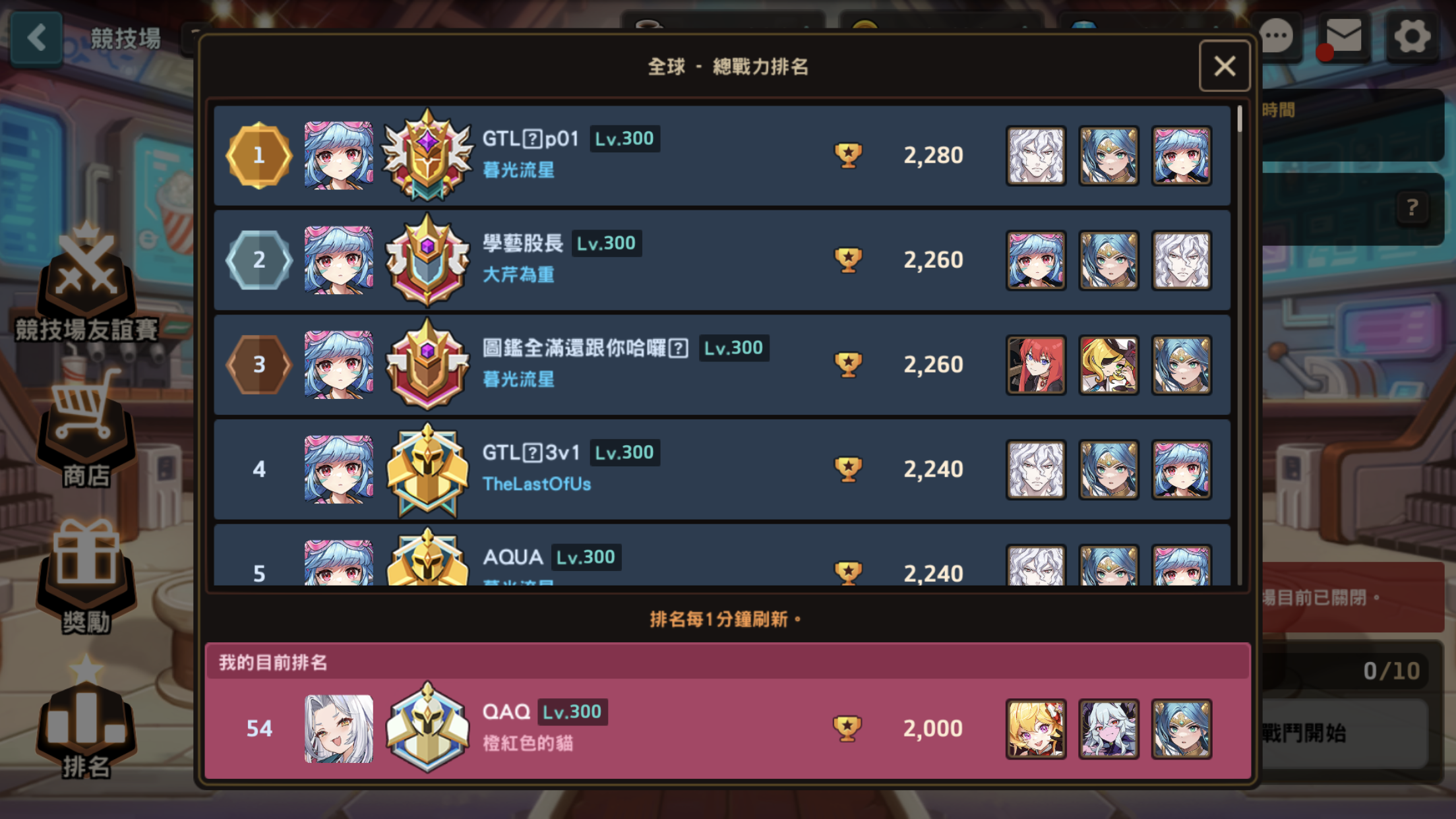Click the red-haired hero portrait in rank 3
This screenshot has height=819, width=1456.
pyautogui.click(x=1036, y=365)
